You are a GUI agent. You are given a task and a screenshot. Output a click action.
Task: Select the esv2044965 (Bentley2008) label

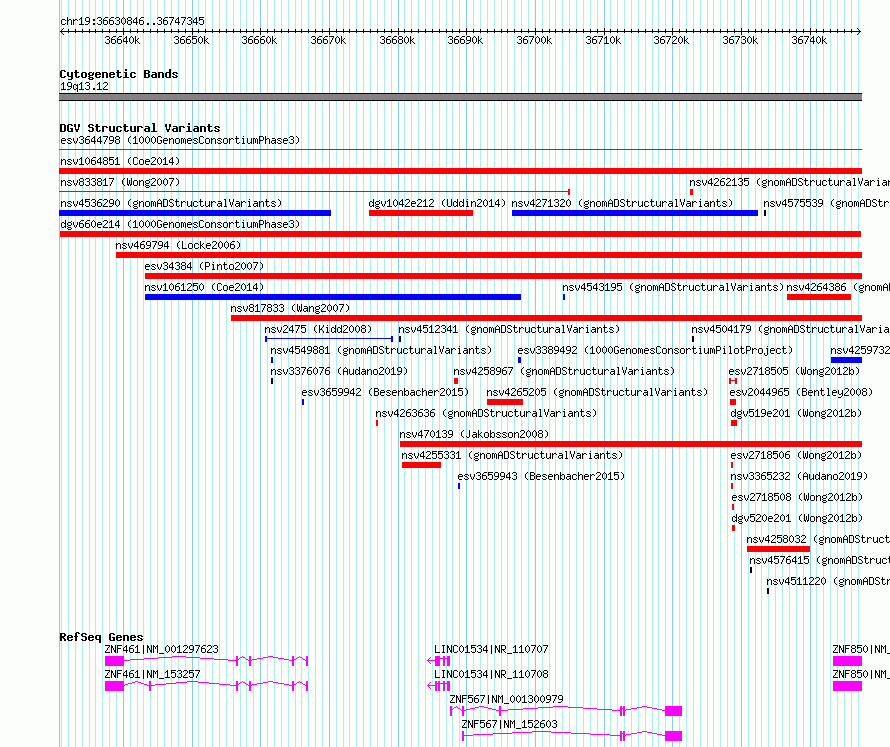[801, 392]
